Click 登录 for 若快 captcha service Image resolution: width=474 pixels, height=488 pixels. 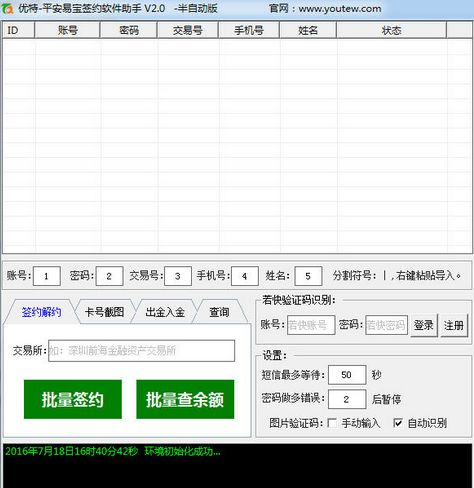tap(424, 325)
